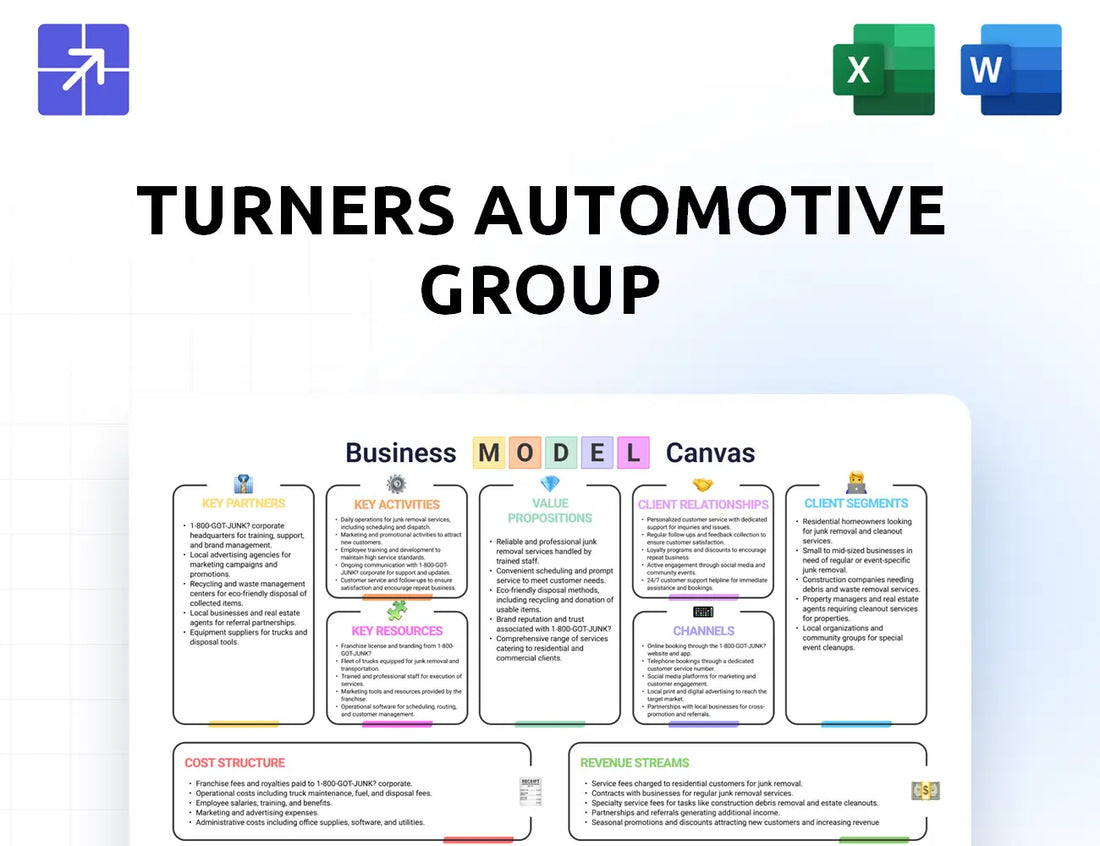The image size is (1100, 846).
Task: Click the money icon in Revenue Streams
Action: (925, 791)
